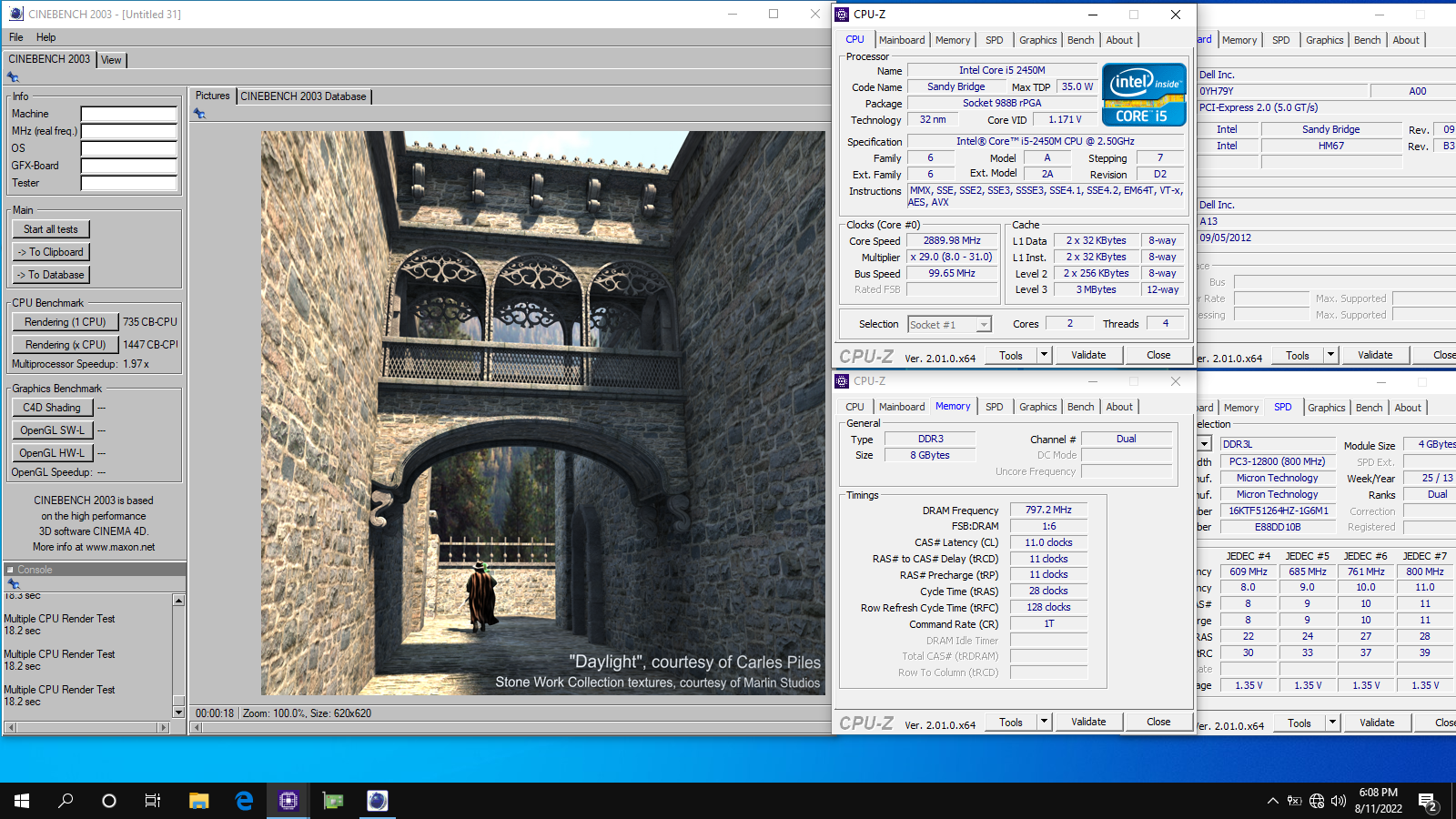Viewport: 1456px width, 819px height.
Task: Open volume control in system tray
Action: pyautogui.click(x=1339, y=801)
